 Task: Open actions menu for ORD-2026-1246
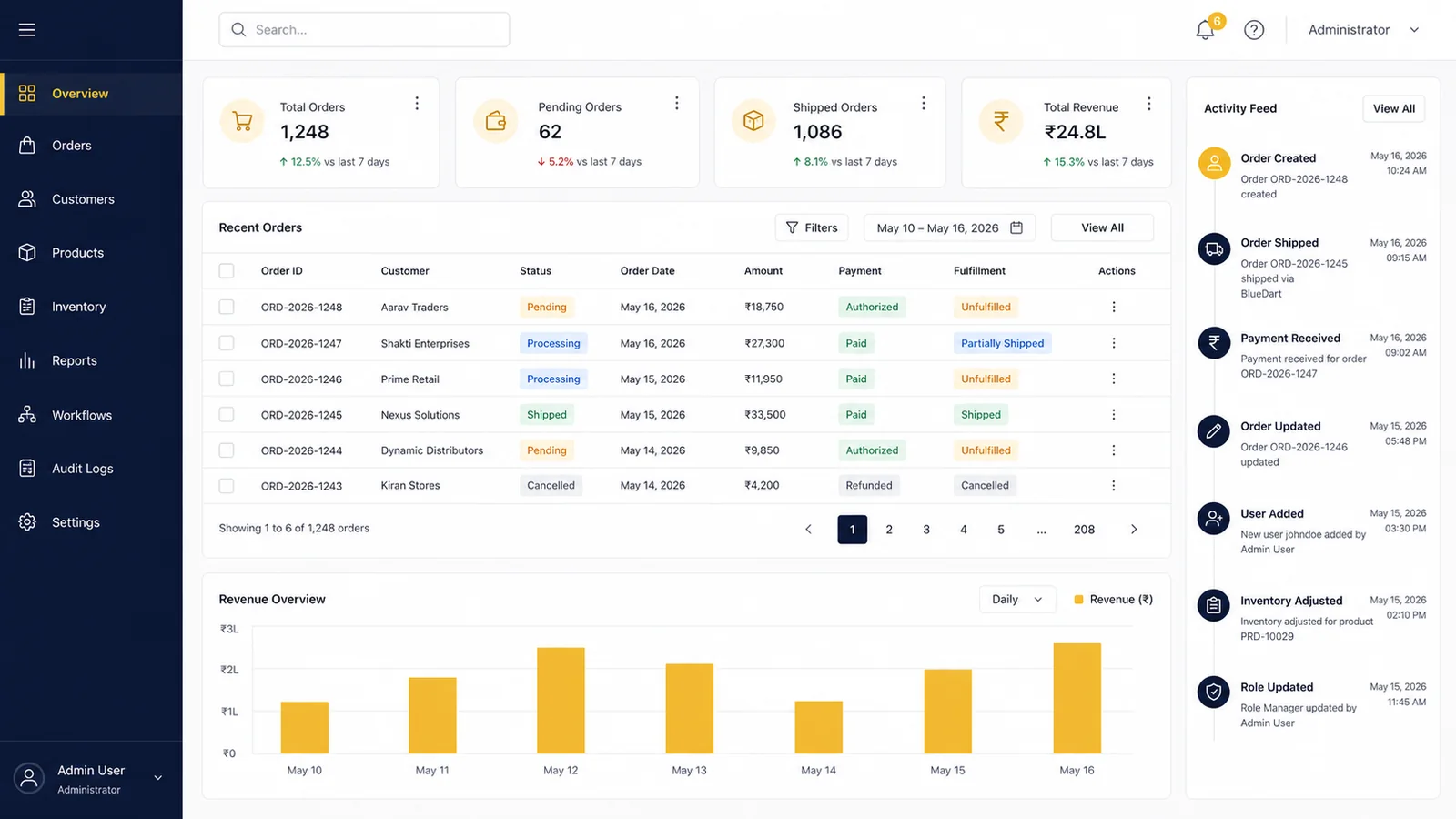pyautogui.click(x=1114, y=379)
